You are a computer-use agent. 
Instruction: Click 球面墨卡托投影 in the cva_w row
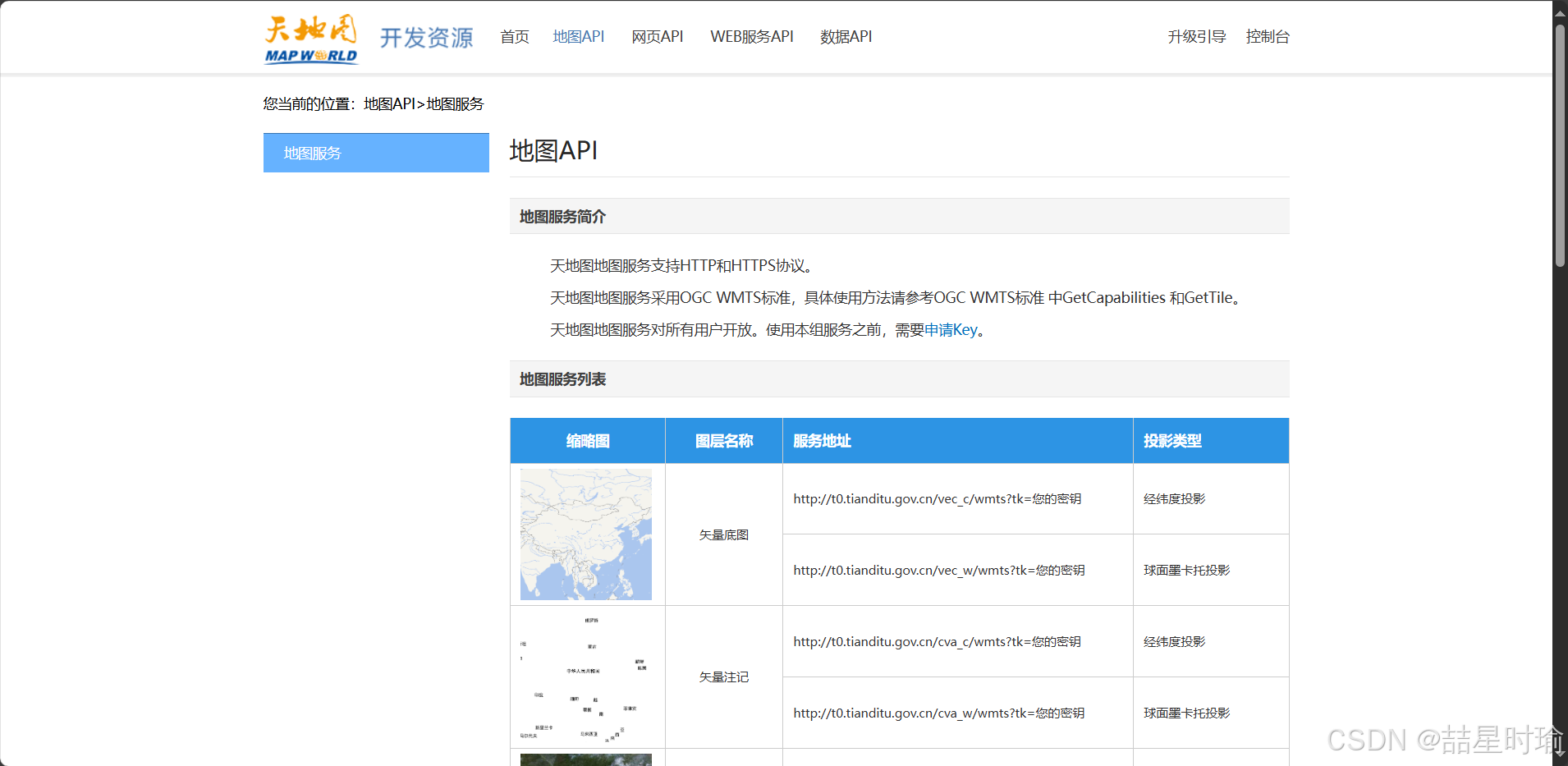(x=1187, y=713)
